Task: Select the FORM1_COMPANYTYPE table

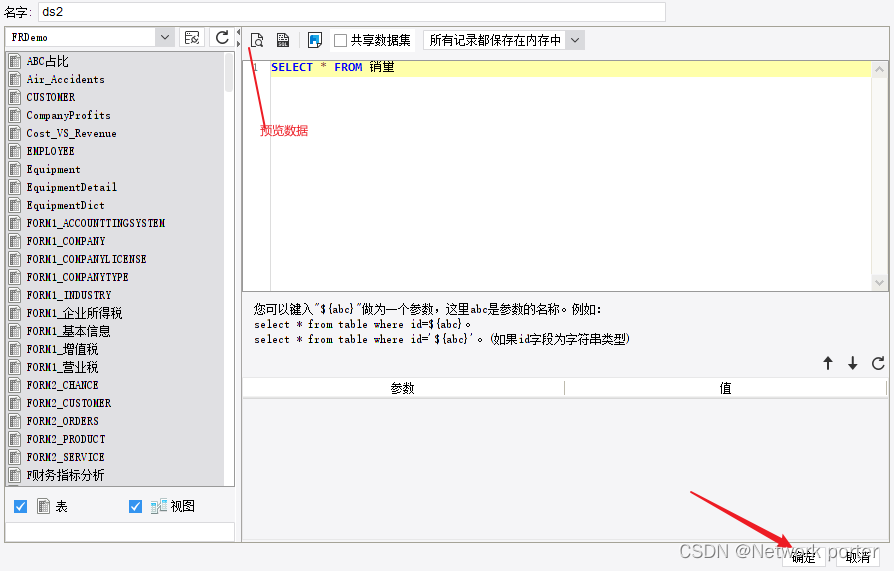Action: pyautogui.click(x=78, y=277)
